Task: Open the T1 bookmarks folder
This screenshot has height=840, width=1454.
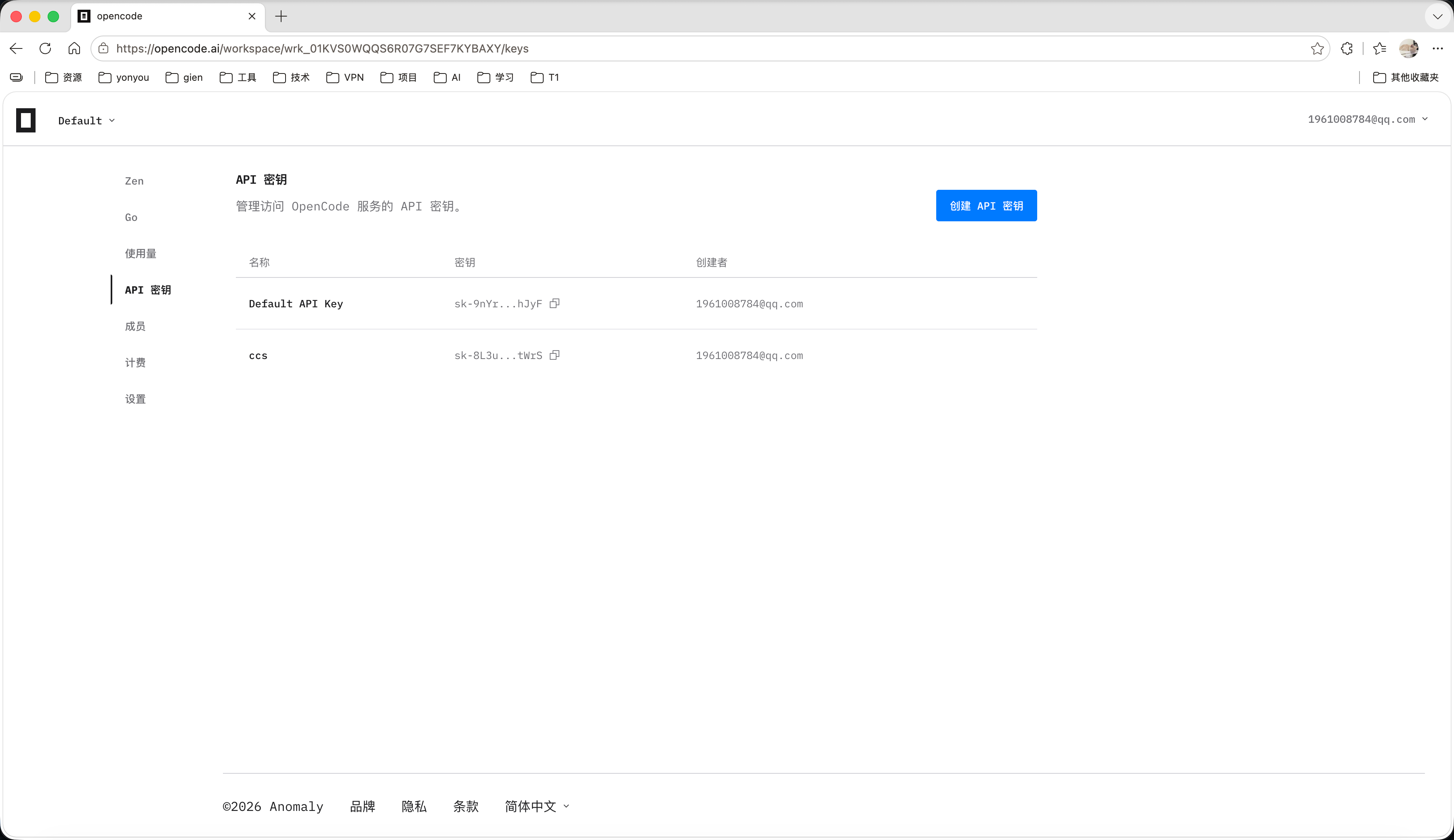Action: coord(545,77)
